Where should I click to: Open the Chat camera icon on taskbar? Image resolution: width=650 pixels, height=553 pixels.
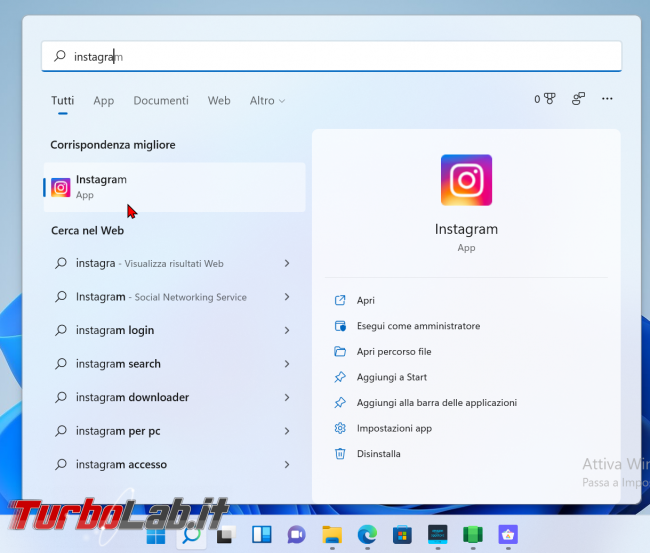click(x=296, y=535)
